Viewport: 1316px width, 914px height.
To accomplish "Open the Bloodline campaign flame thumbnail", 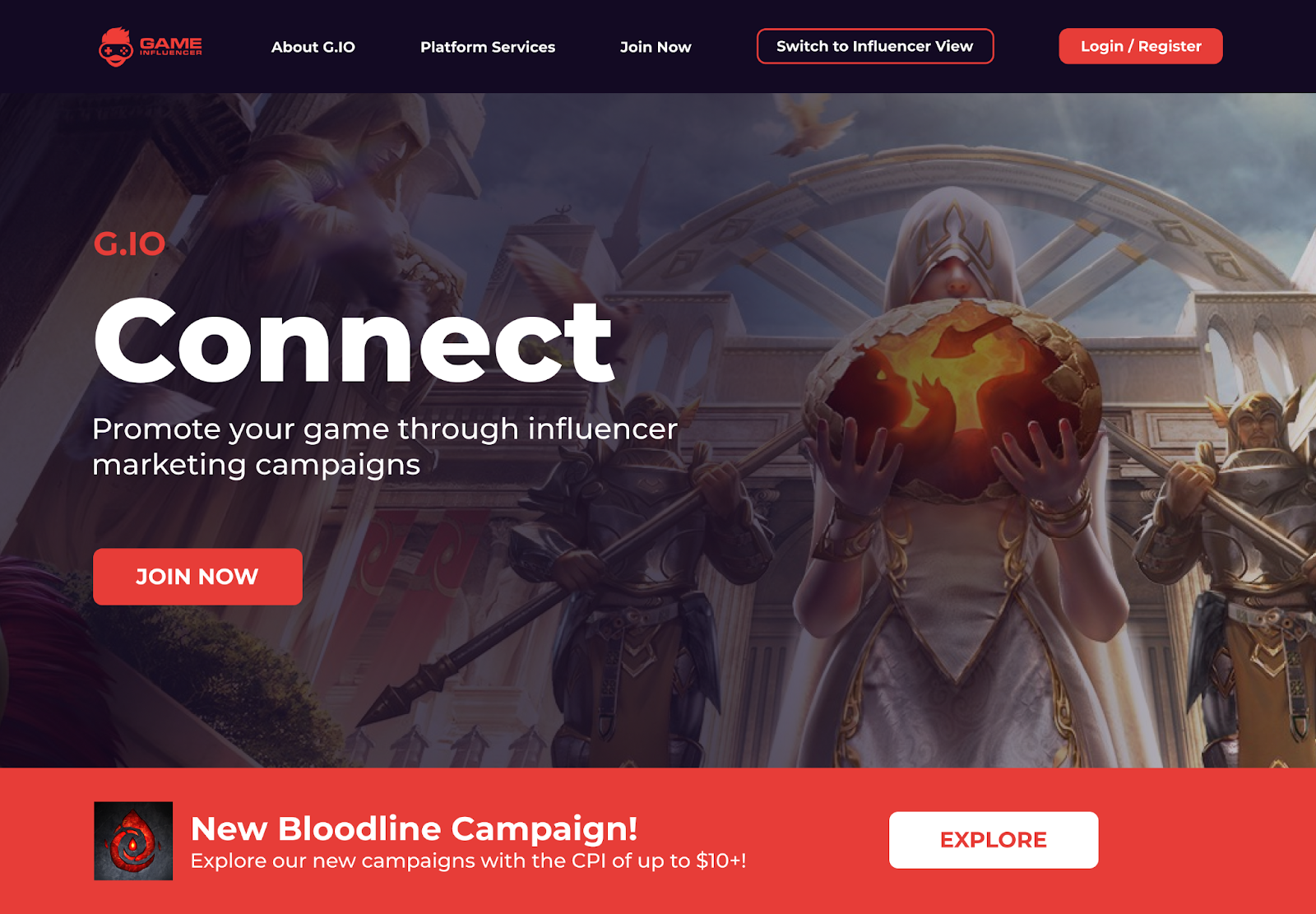I will pyautogui.click(x=133, y=841).
